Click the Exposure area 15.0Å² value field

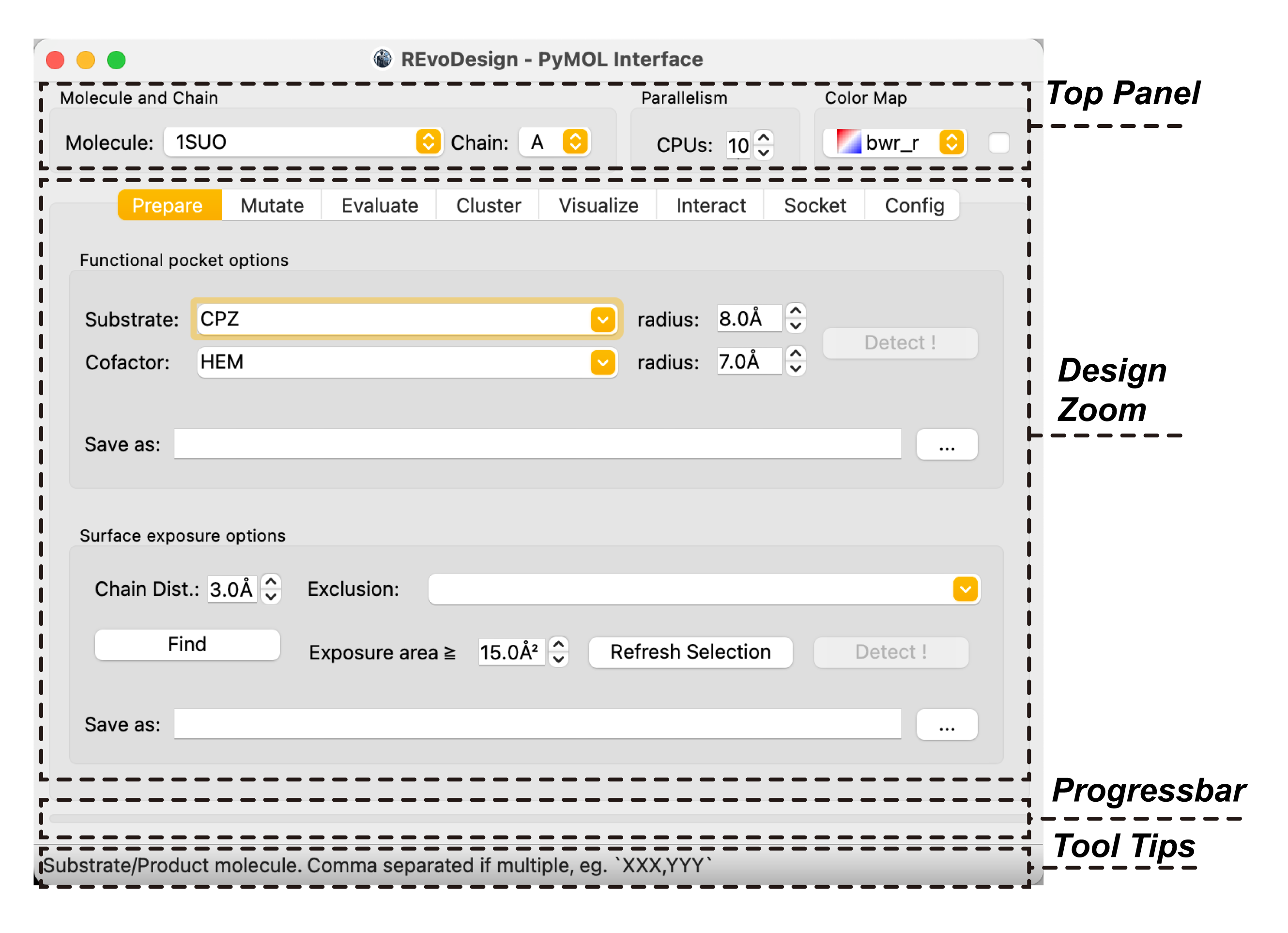(511, 652)
